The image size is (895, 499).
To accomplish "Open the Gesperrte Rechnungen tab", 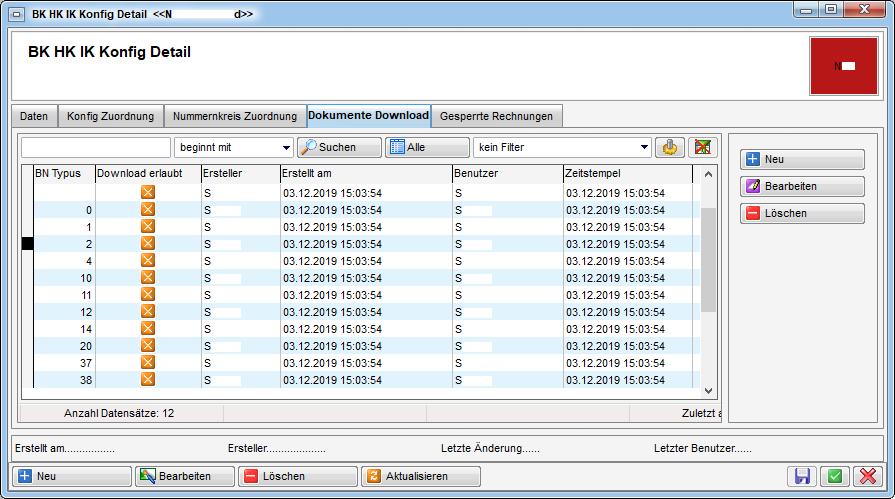I will coord(497,116).
